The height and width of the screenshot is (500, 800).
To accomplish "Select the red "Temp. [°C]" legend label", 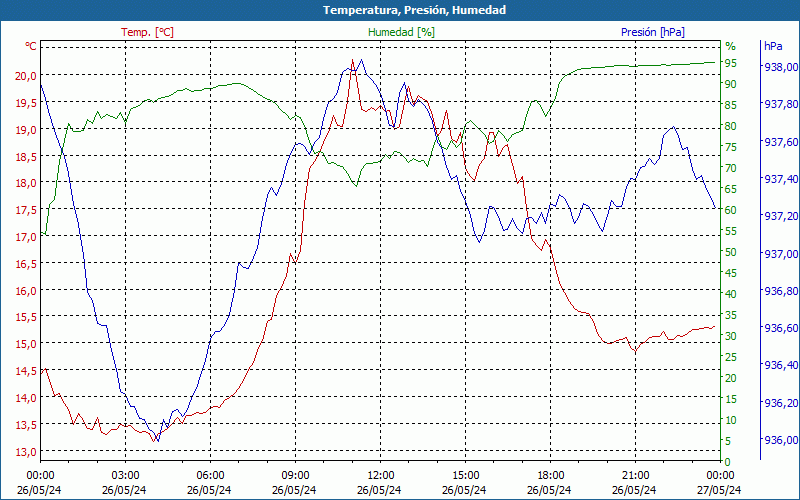I will tap(147, 32).
